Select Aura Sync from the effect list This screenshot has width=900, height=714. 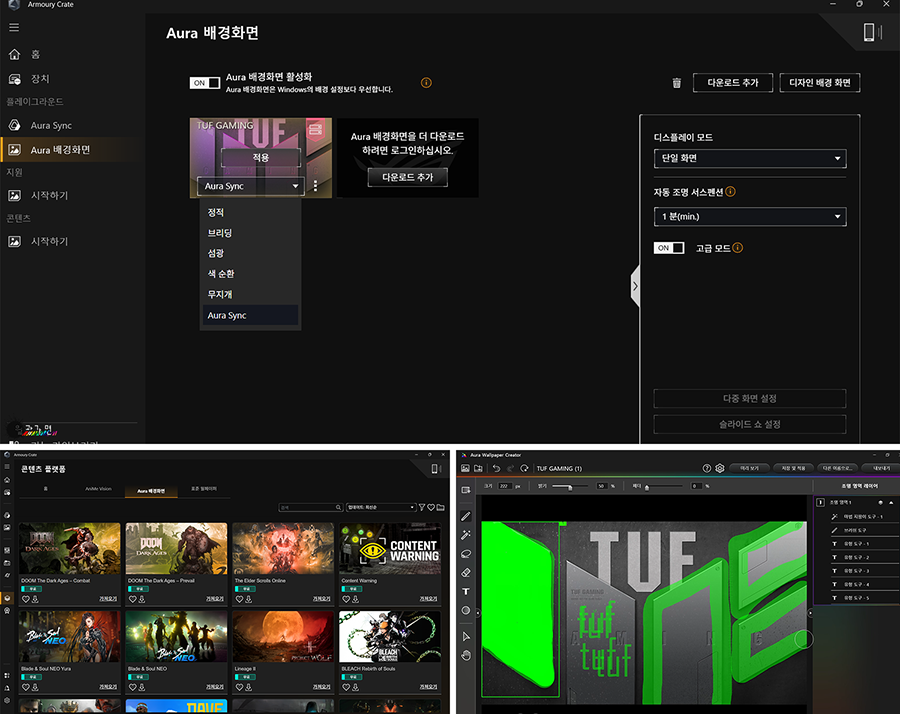pos(250,315)
